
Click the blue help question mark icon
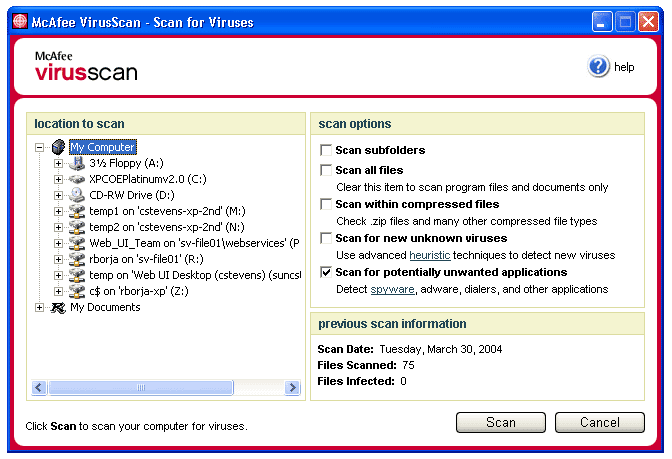598,66
